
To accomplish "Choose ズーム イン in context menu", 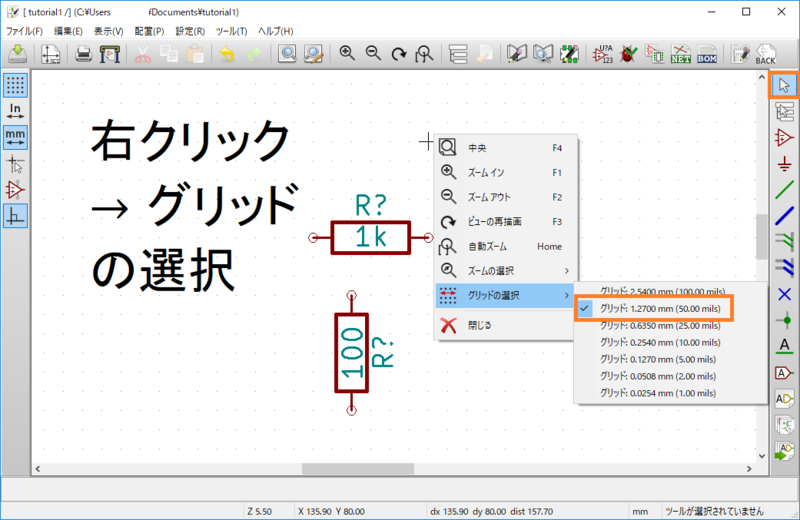I will click(x=506, y=172).
